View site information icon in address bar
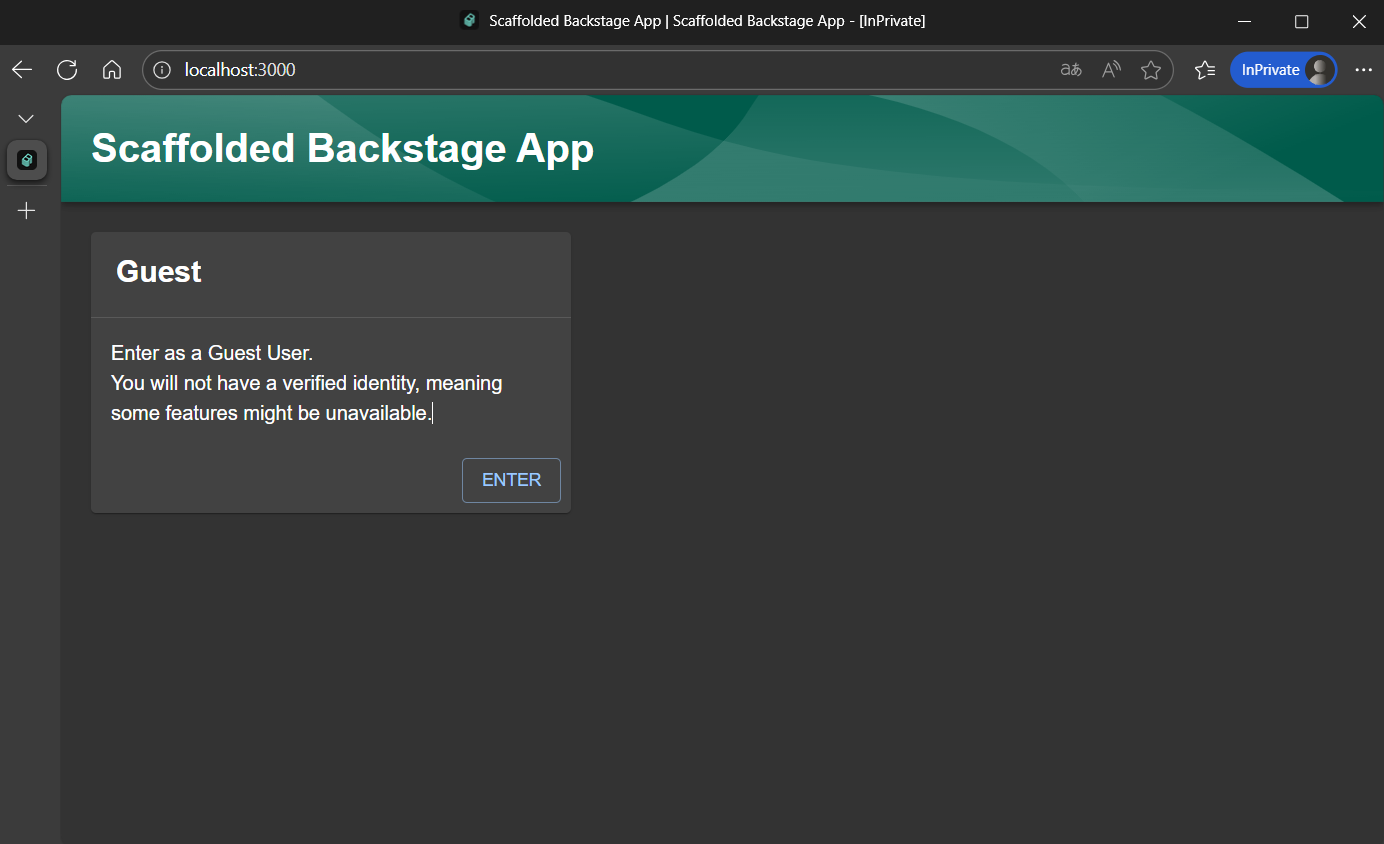Screen dimensions: 1384x844 click(162, 70)
